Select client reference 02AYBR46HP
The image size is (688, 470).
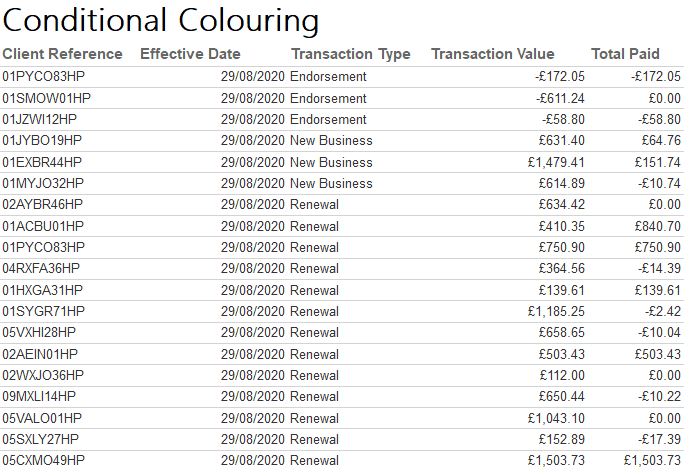[x=43, y=204]
